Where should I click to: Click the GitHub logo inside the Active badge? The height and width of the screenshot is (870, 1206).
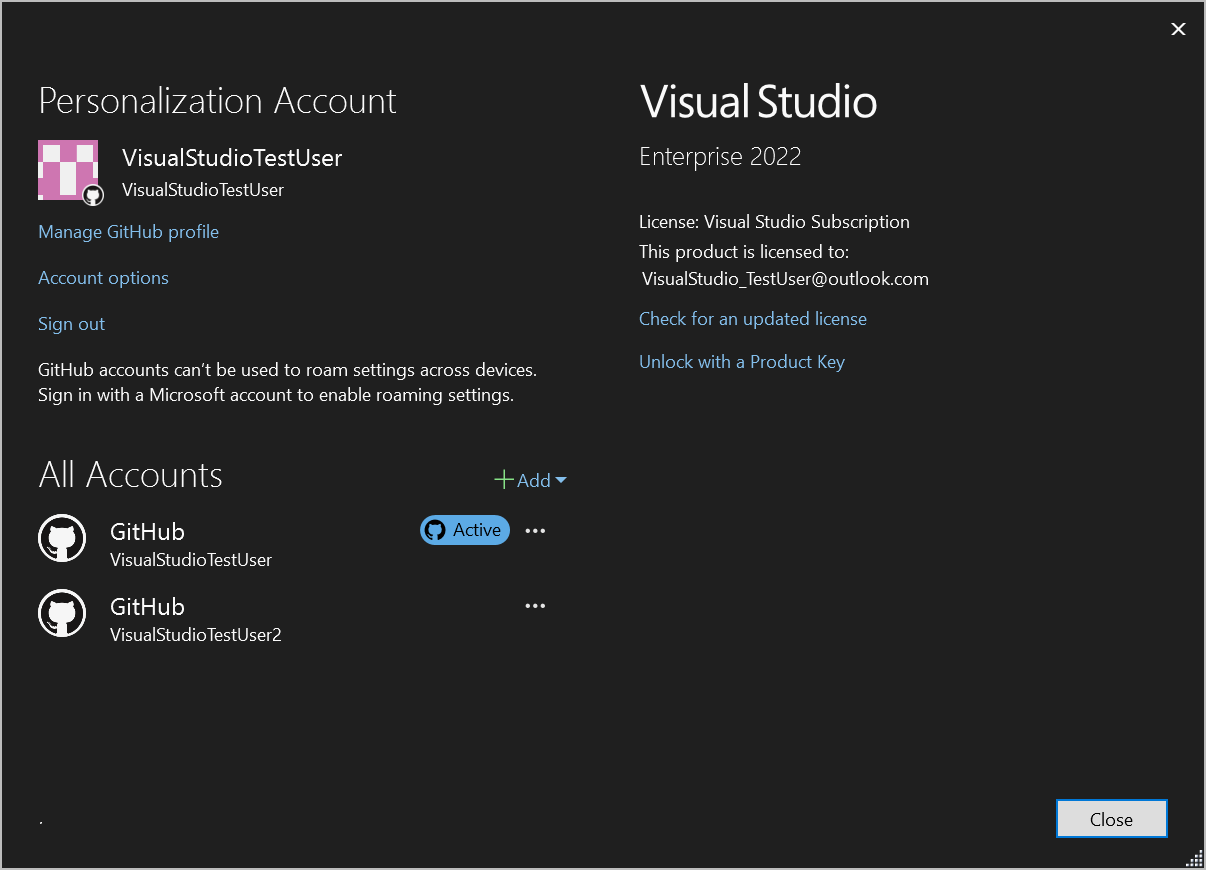[437, 530]
